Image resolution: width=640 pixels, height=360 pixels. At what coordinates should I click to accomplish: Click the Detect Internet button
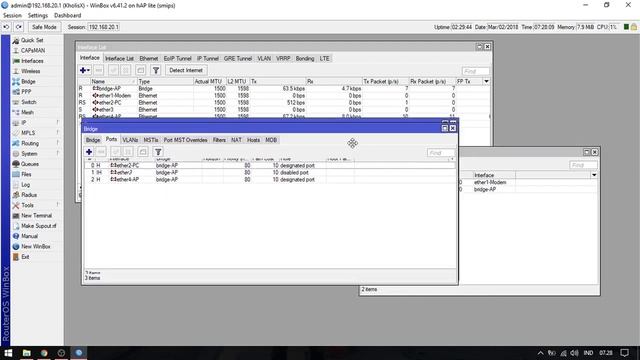click(186, 70)
